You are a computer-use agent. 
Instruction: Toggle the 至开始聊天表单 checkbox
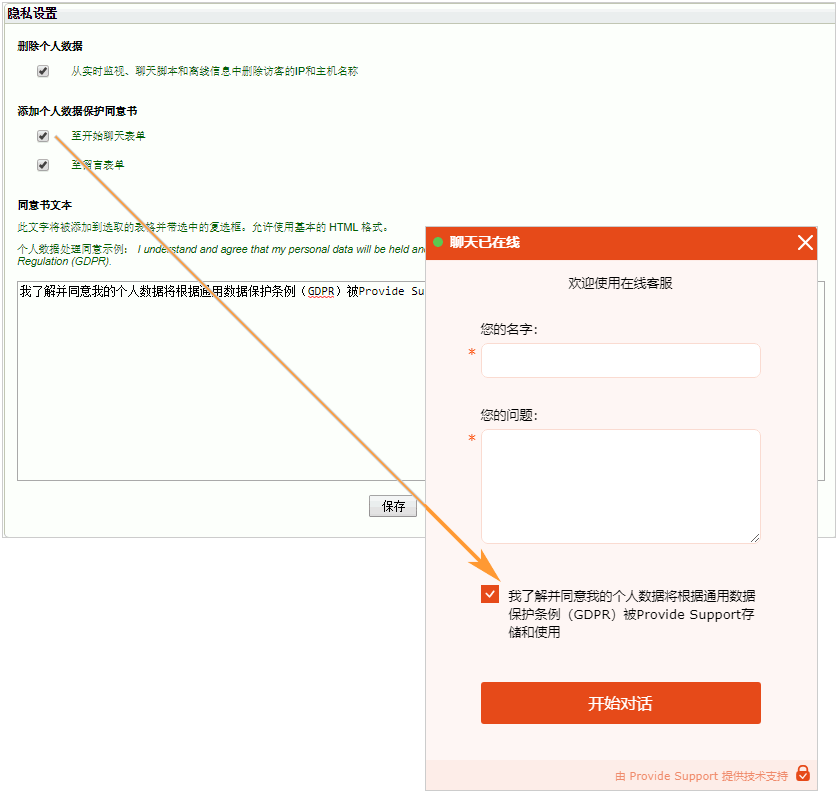click(x=43, y=136)
